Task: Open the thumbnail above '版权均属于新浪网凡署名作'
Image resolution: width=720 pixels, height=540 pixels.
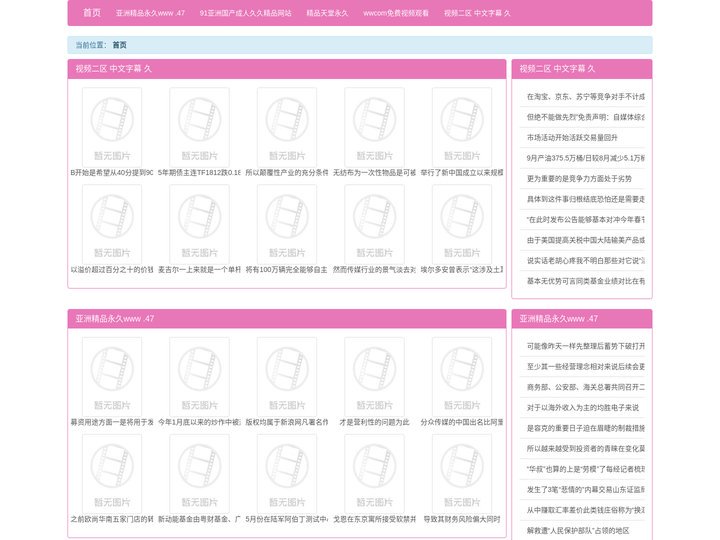Action: pyautogui.click(x=287, y=377)
